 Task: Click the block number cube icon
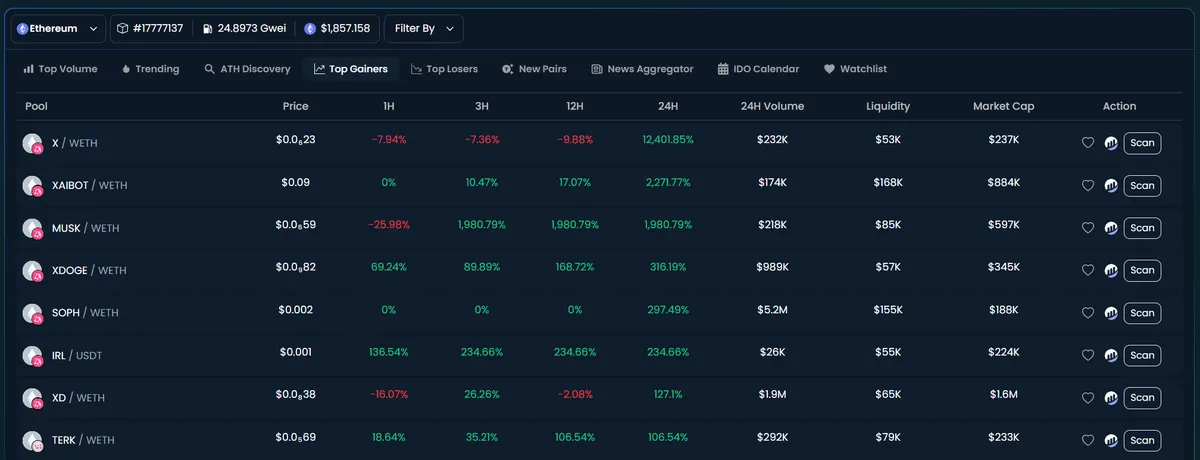[x=123, y=29]
